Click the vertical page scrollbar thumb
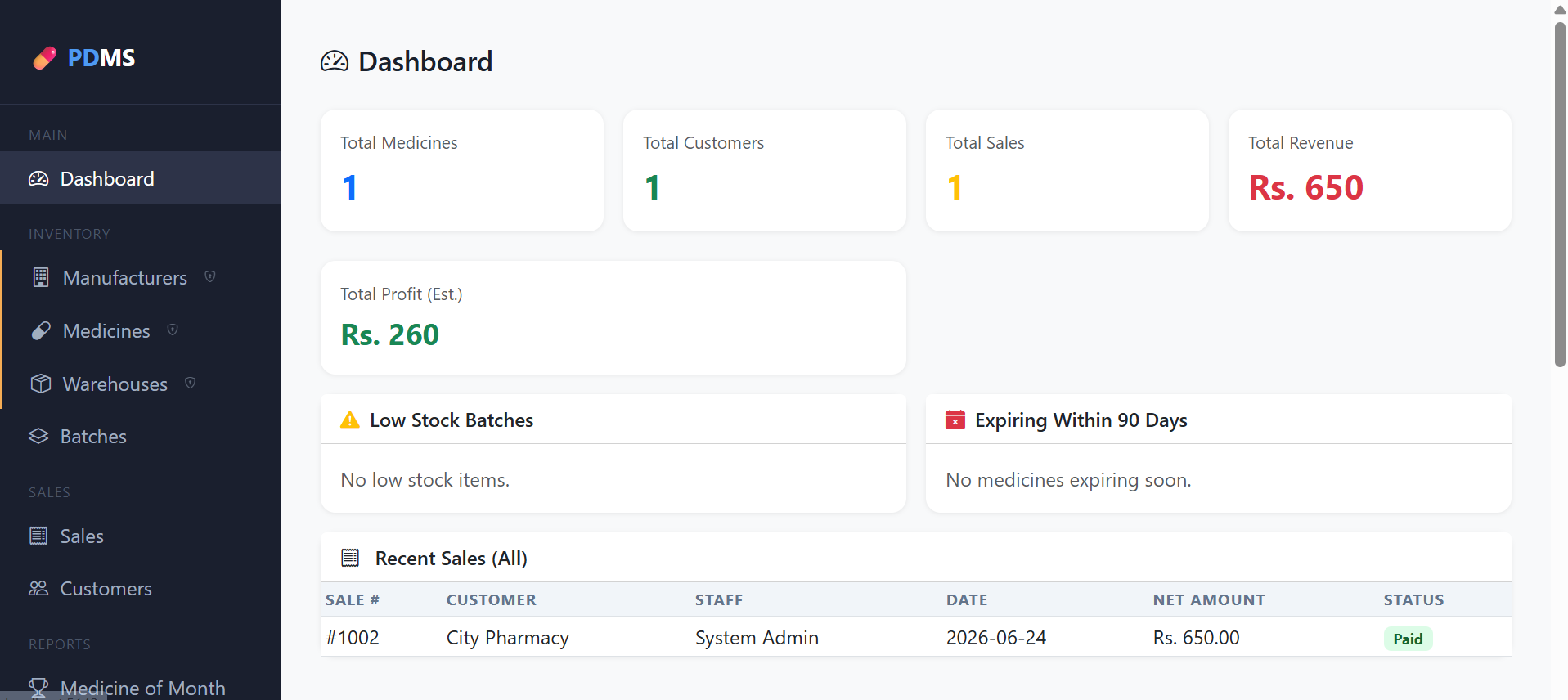 tap(1560, 194)
